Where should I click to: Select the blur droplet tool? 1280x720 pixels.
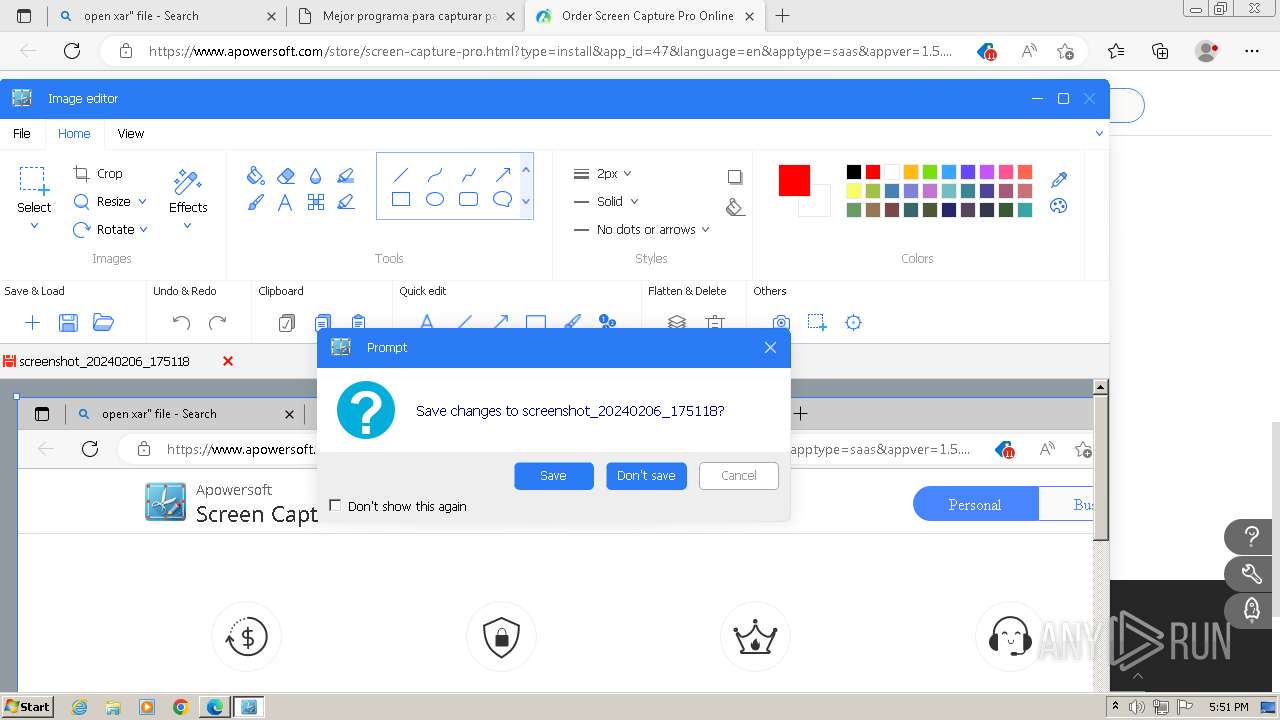point(316,175)
